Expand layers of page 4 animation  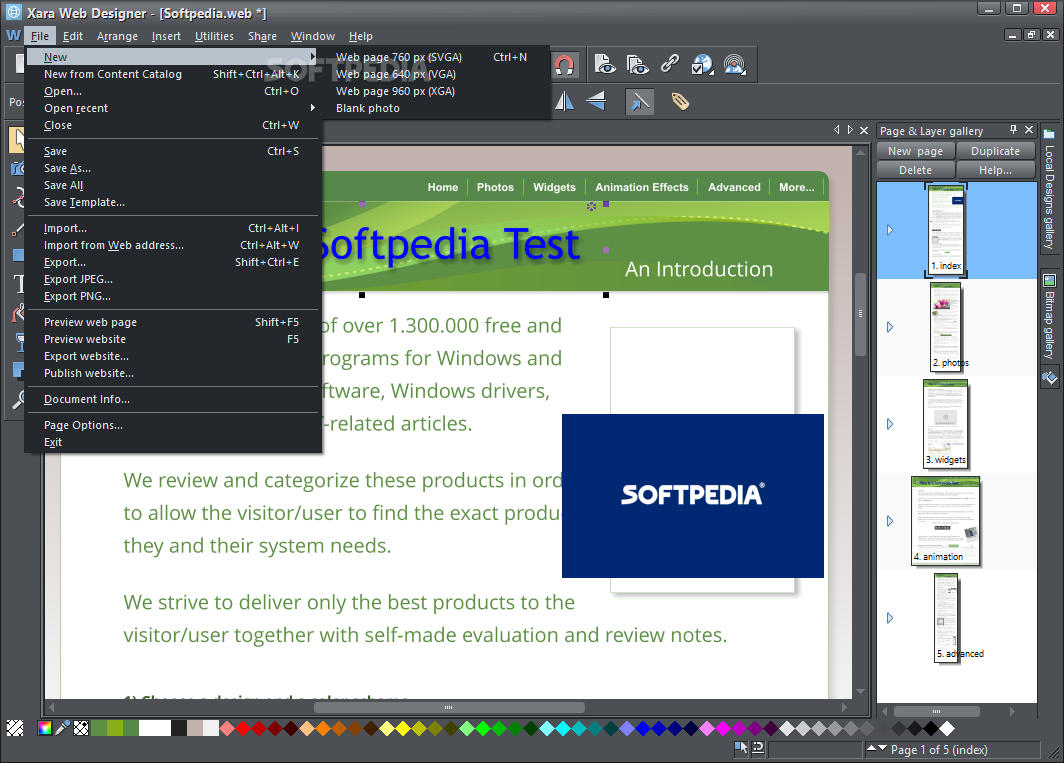pyautogui.click(x=890, y=521)
